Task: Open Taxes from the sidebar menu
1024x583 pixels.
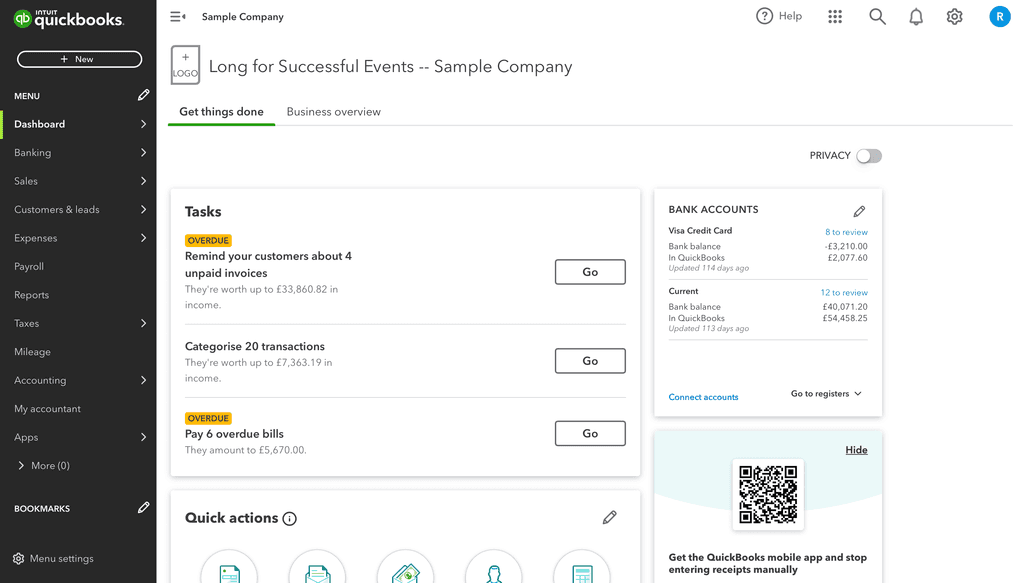Action: [32, 323]
